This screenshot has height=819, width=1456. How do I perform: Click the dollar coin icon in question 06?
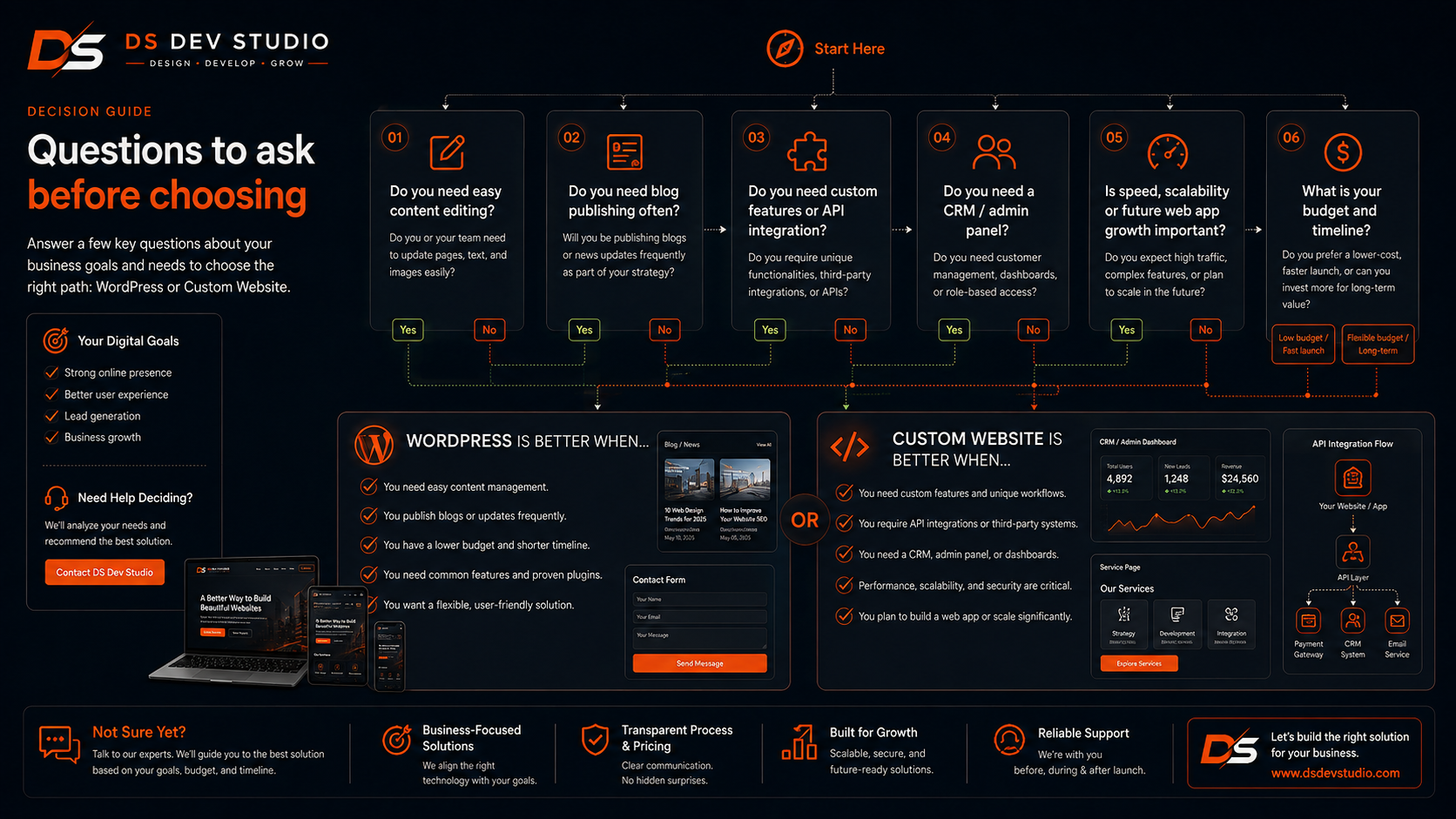[1343, 152]
